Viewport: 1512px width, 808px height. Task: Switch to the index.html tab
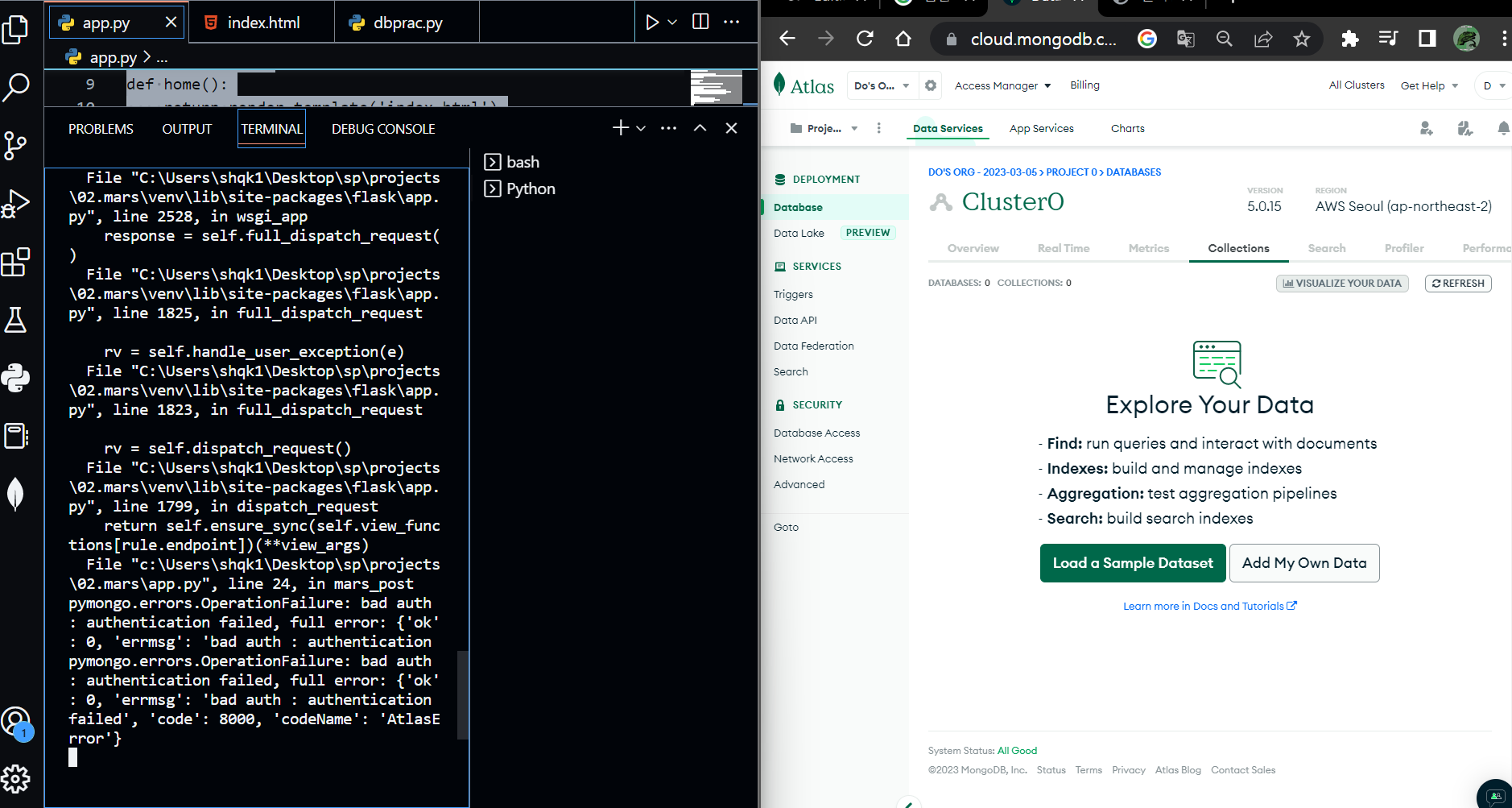261,23
